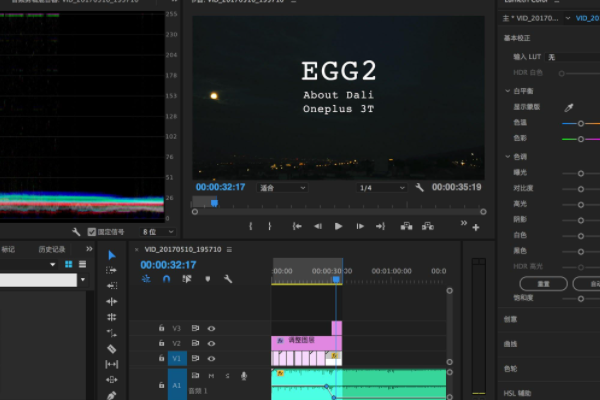Image resolution: width=600 pixels, height=400 pixels.
Task: Hide track V3 with its eye icon
Action: click(211, 328)
